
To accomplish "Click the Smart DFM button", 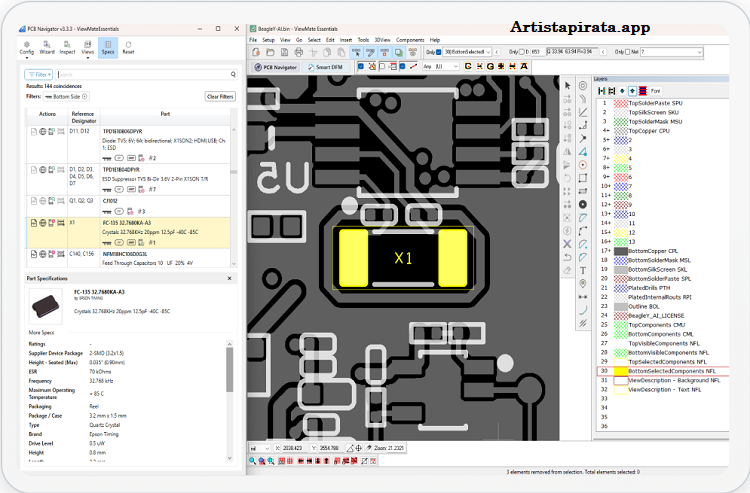I will (x=326, y=66).
